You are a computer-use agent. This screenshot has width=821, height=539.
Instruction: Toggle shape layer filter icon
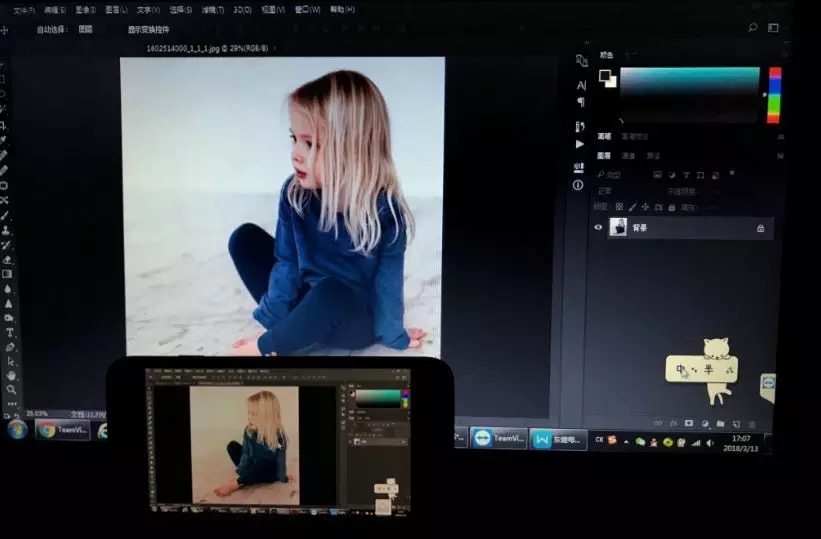point(701,175)
